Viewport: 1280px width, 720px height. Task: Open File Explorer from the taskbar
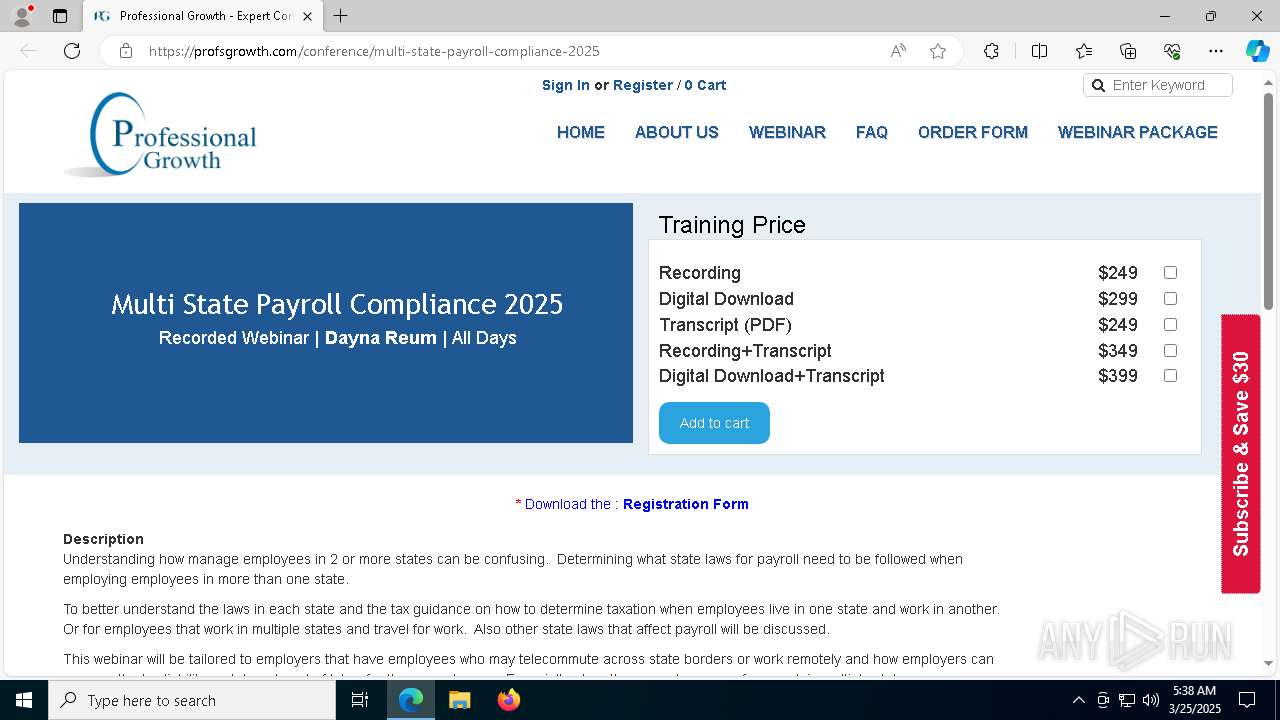tap(460, 700)
